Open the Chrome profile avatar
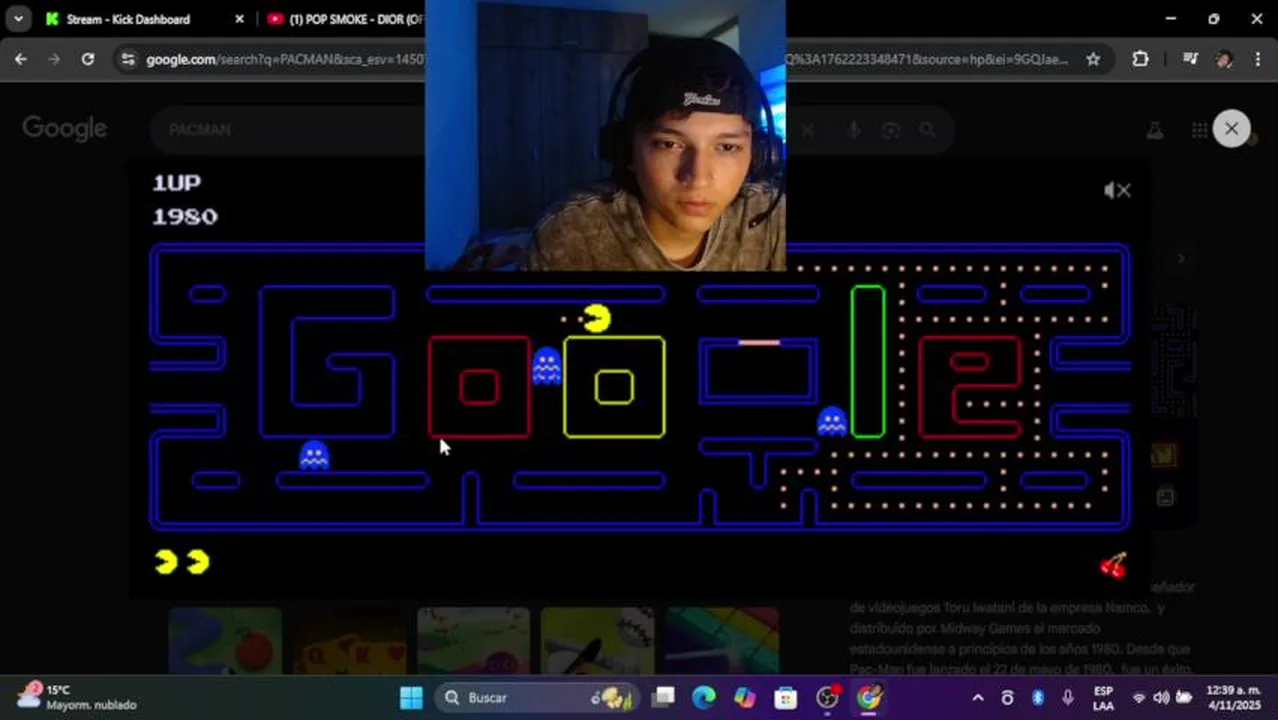The width and height of the screenshot is (1278, 720). [x=1224, y=59]
